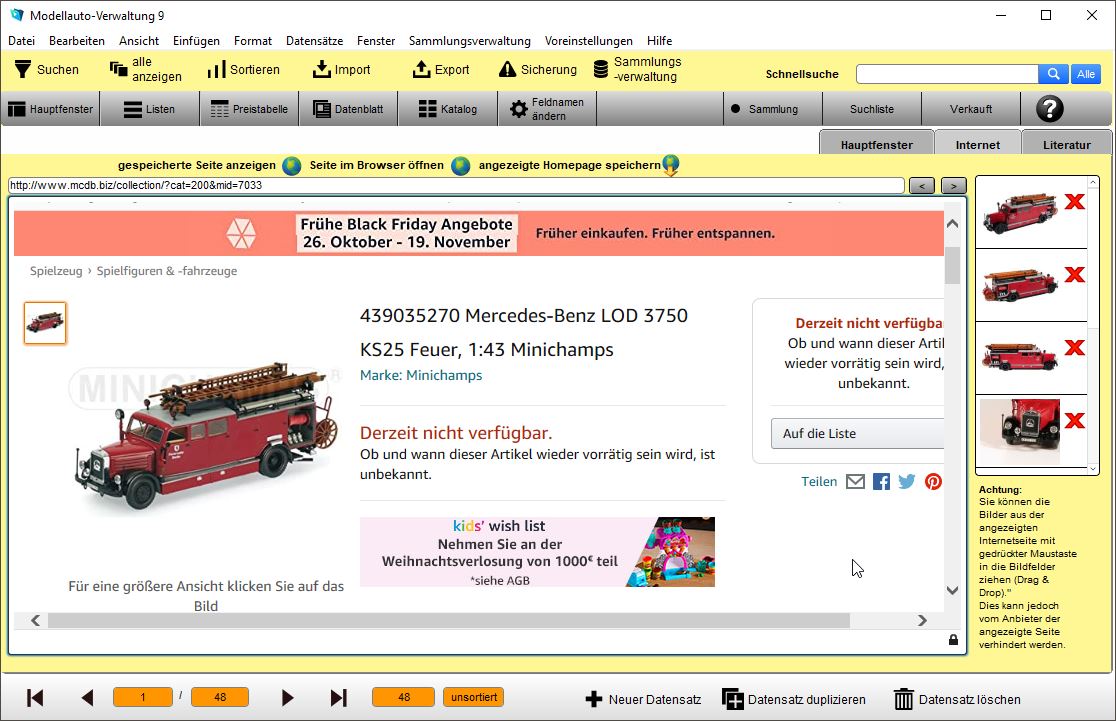Click the down arrow on the vertical scrollbar

pyautogui.click(x=952, y=591)
